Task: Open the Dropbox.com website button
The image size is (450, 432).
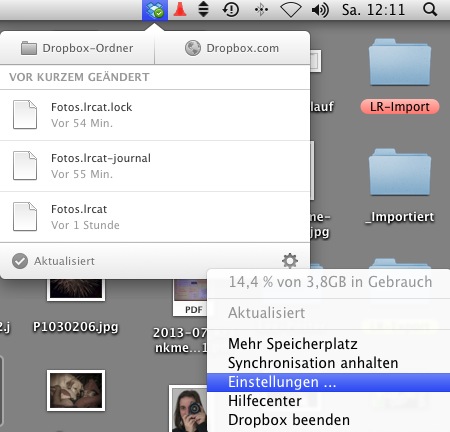Action: pyautogui.click(x=232, y=48)
